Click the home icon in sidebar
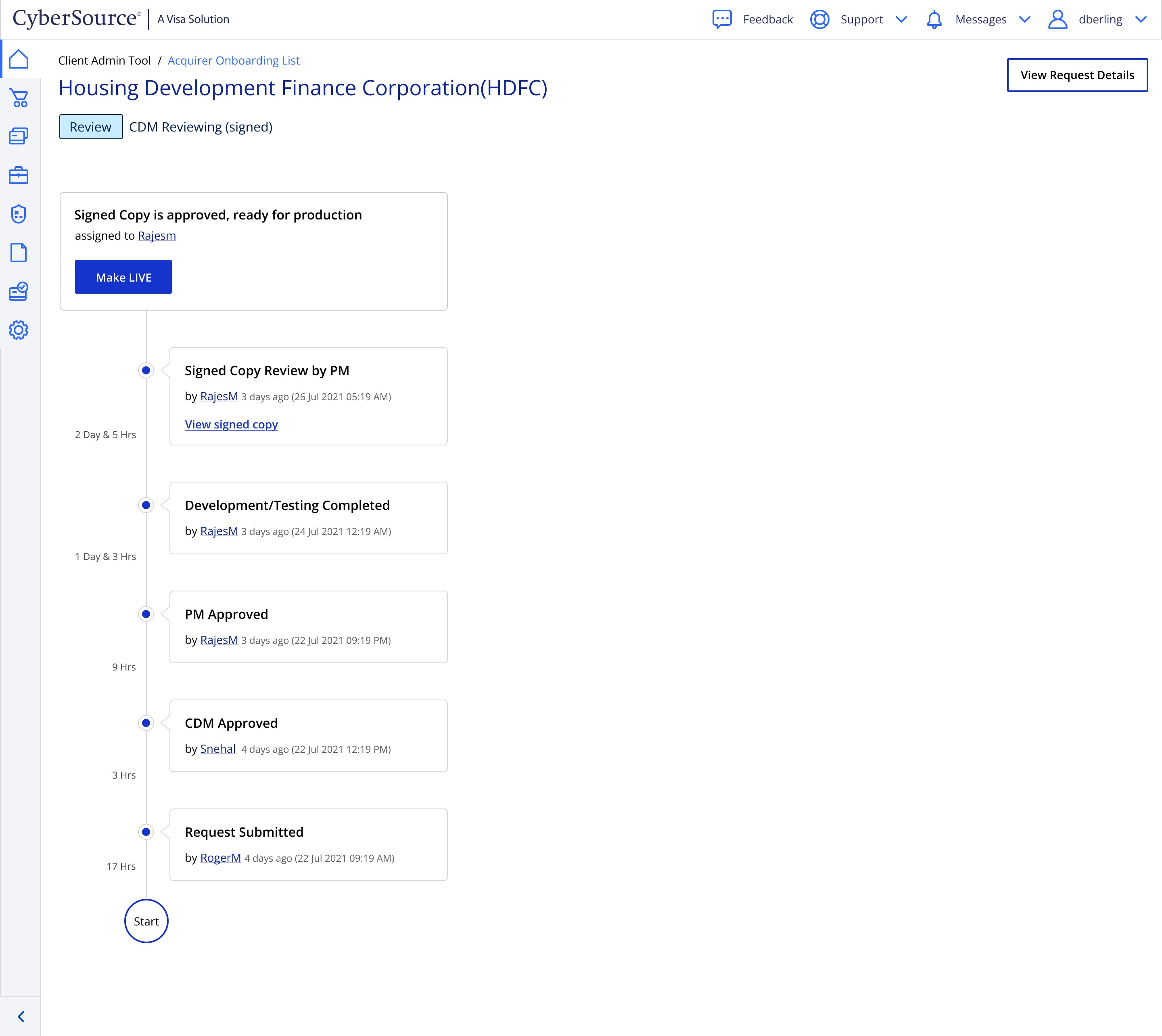Image resolution: width=1162 pixels, height=1036 pixels. 19,59
